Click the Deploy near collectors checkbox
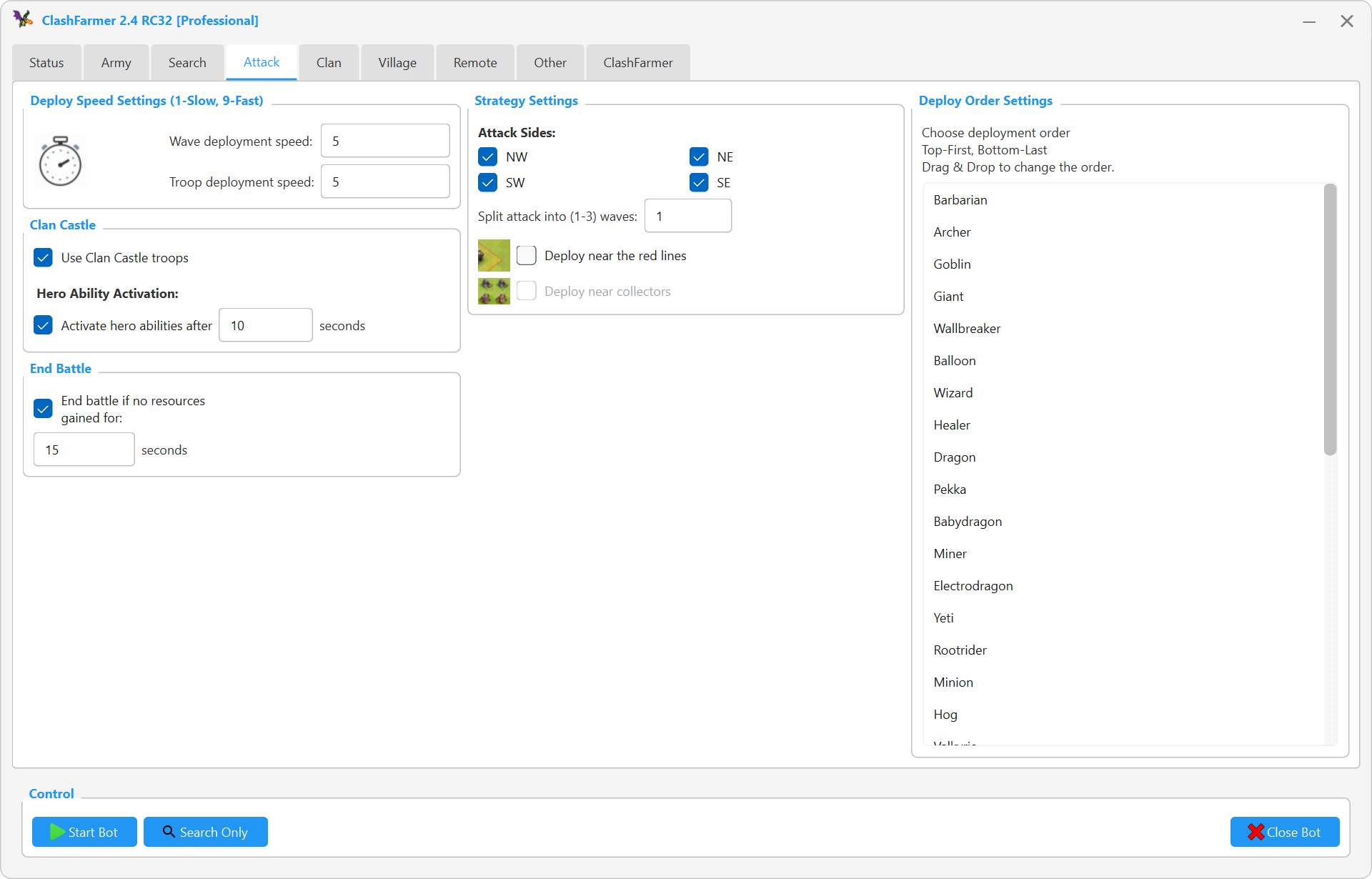 tap(527, 291)
